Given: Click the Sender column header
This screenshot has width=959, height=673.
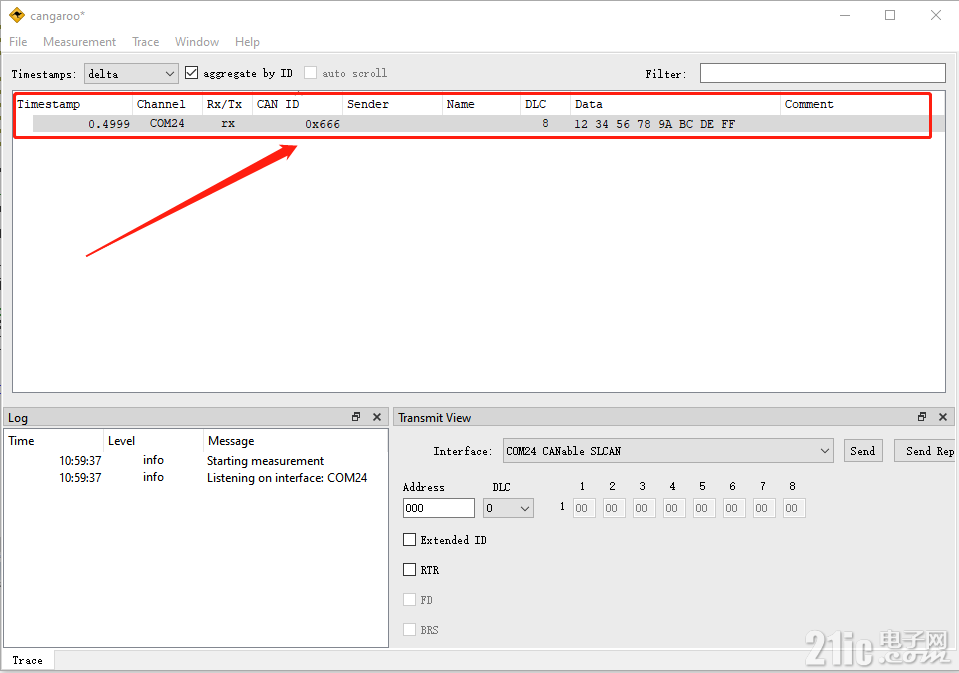Looking at the screenshot, I should (392, 104).
